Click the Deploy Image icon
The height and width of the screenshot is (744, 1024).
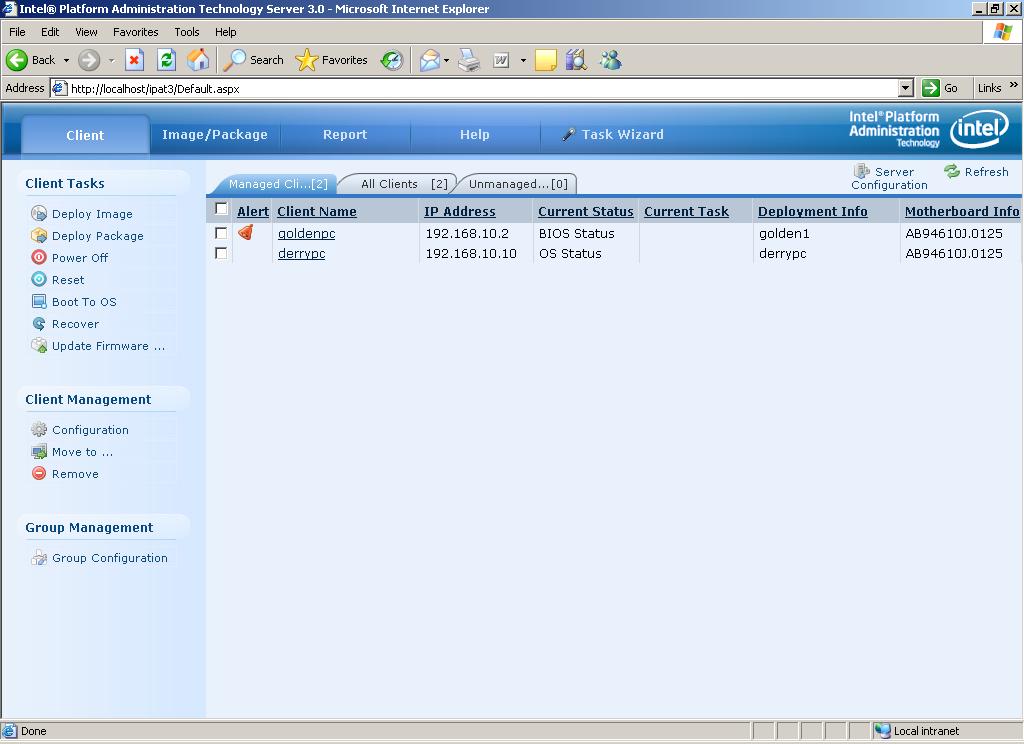(39, 214)
